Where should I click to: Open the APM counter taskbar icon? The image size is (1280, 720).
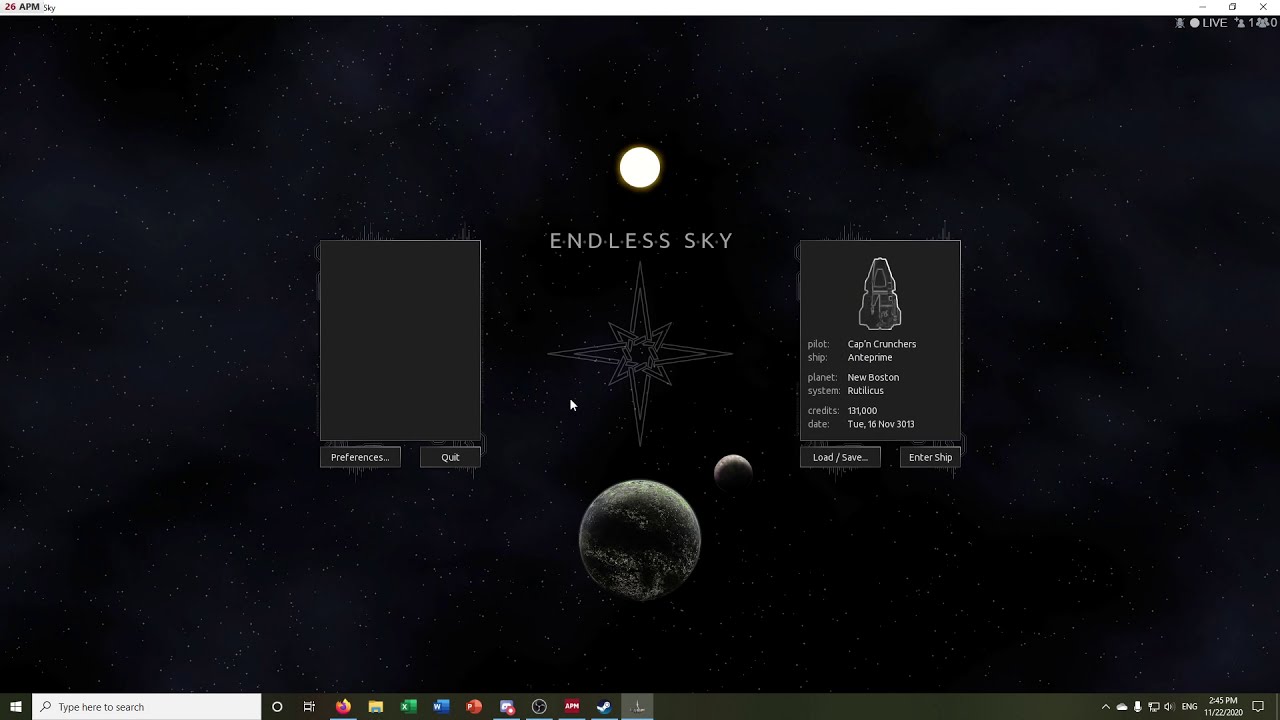click(x=572, y=707)
